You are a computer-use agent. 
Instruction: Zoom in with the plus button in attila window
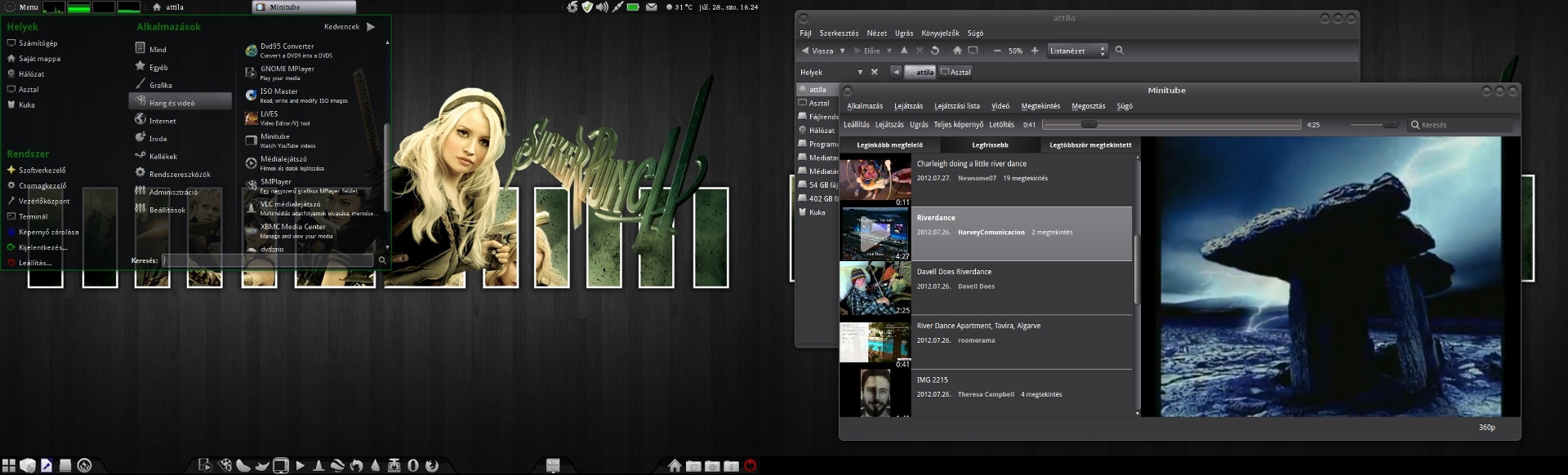tap(1035, 51)
